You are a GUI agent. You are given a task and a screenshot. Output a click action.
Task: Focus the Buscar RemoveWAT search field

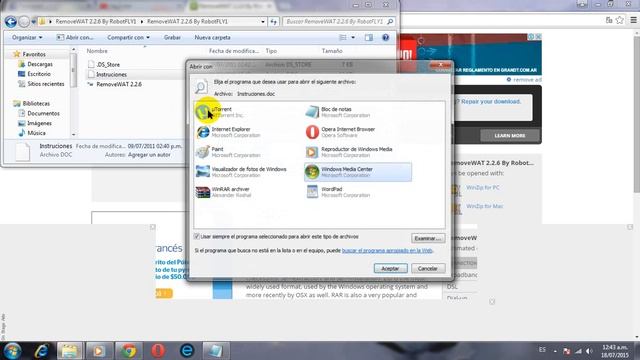tap(338, 21)
